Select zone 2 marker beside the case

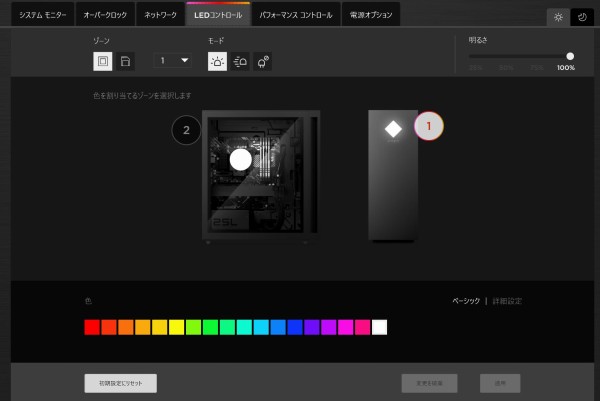[x=186, y=130]
